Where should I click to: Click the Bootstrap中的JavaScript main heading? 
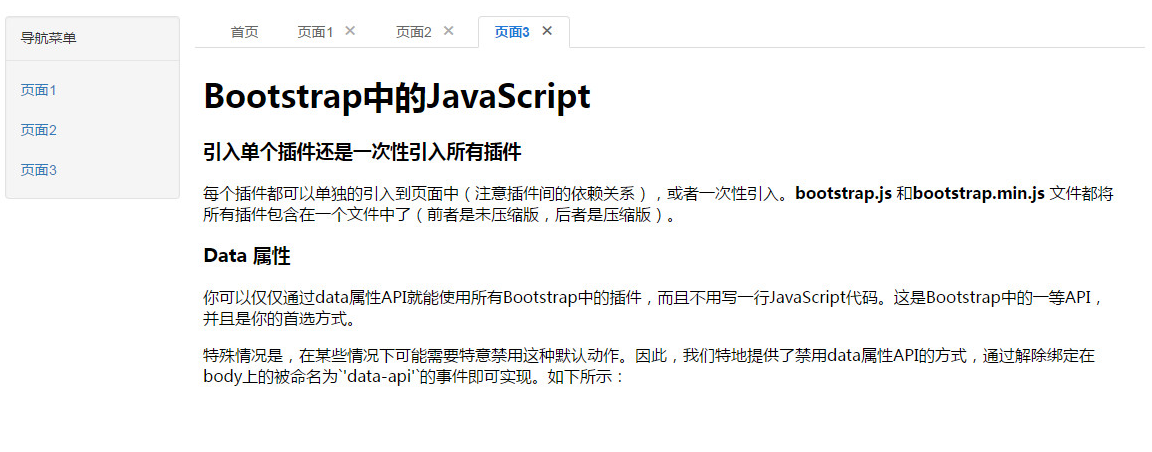(397, 96)
